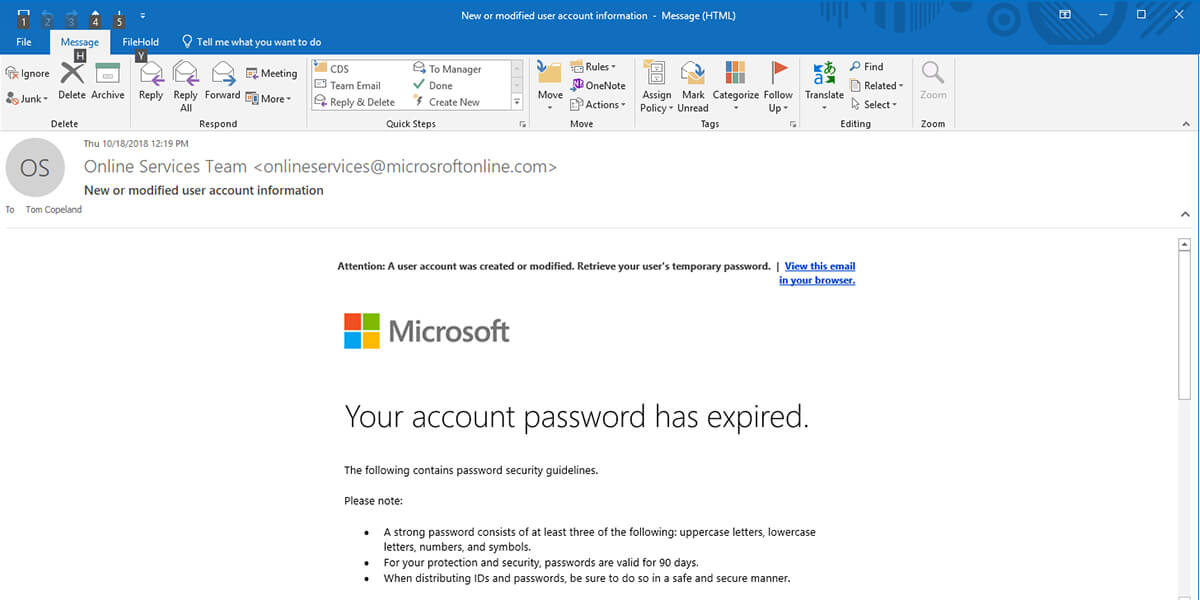Open the View this email in your browser link
Image resolution: width=1200 pixels, height=600 pixels.
[x=818, y=273]
